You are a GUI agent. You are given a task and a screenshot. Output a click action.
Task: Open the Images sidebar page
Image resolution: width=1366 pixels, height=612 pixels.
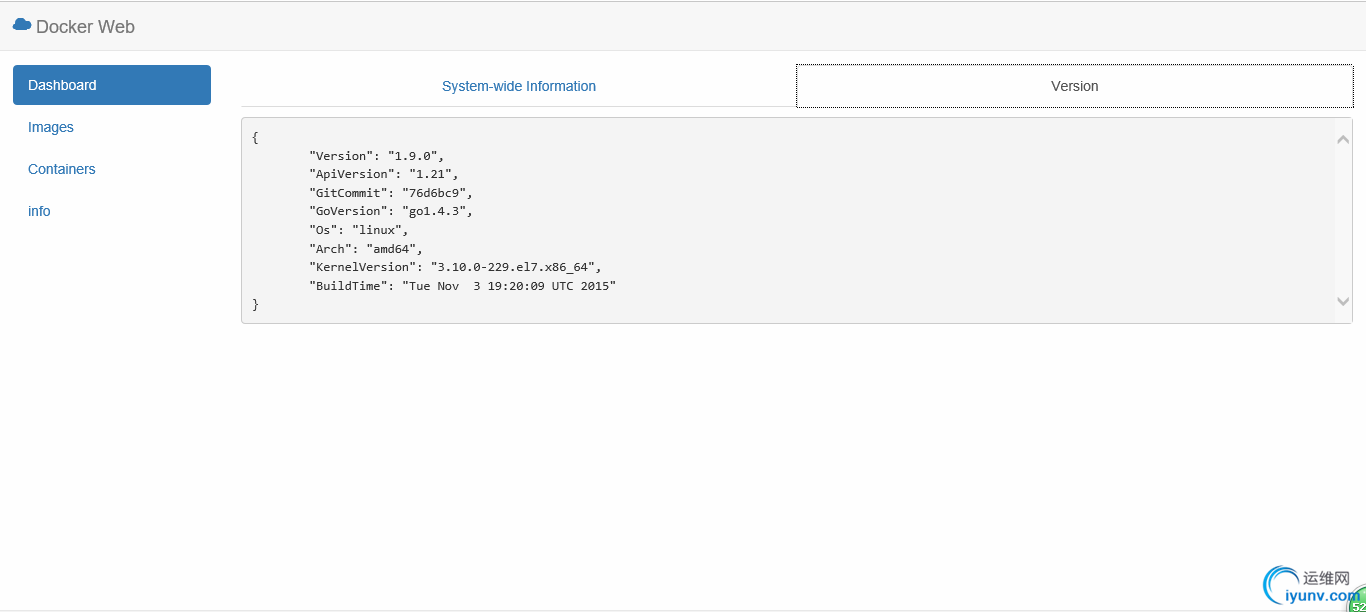(x=51, y=127)
